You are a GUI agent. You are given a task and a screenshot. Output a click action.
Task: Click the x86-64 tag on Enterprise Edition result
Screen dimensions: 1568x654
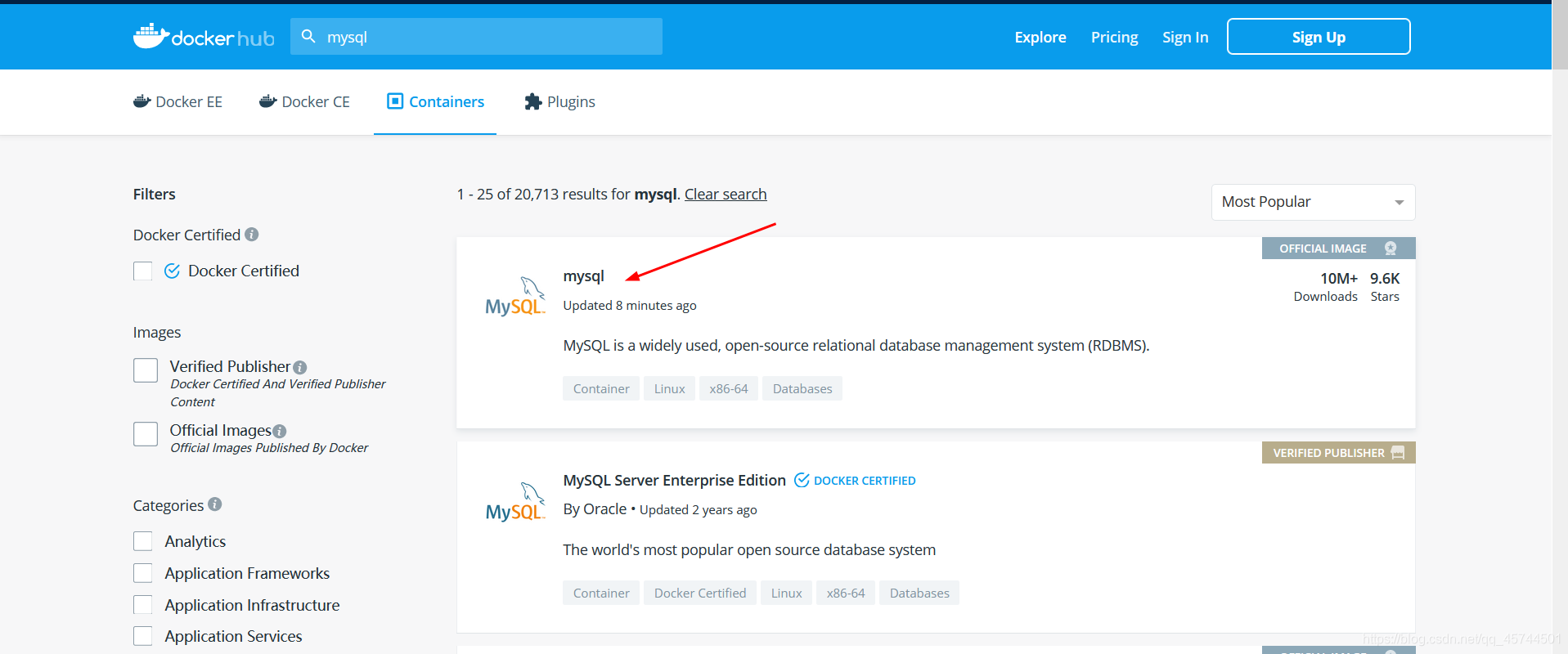(846, 593)
